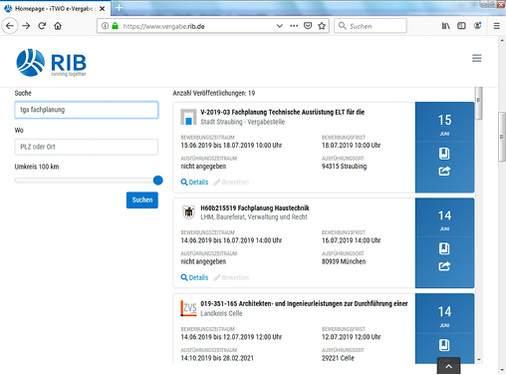Bookmark the München Haustechnik tender
This screenshot has width=506, height=375.
click(444, 249)
